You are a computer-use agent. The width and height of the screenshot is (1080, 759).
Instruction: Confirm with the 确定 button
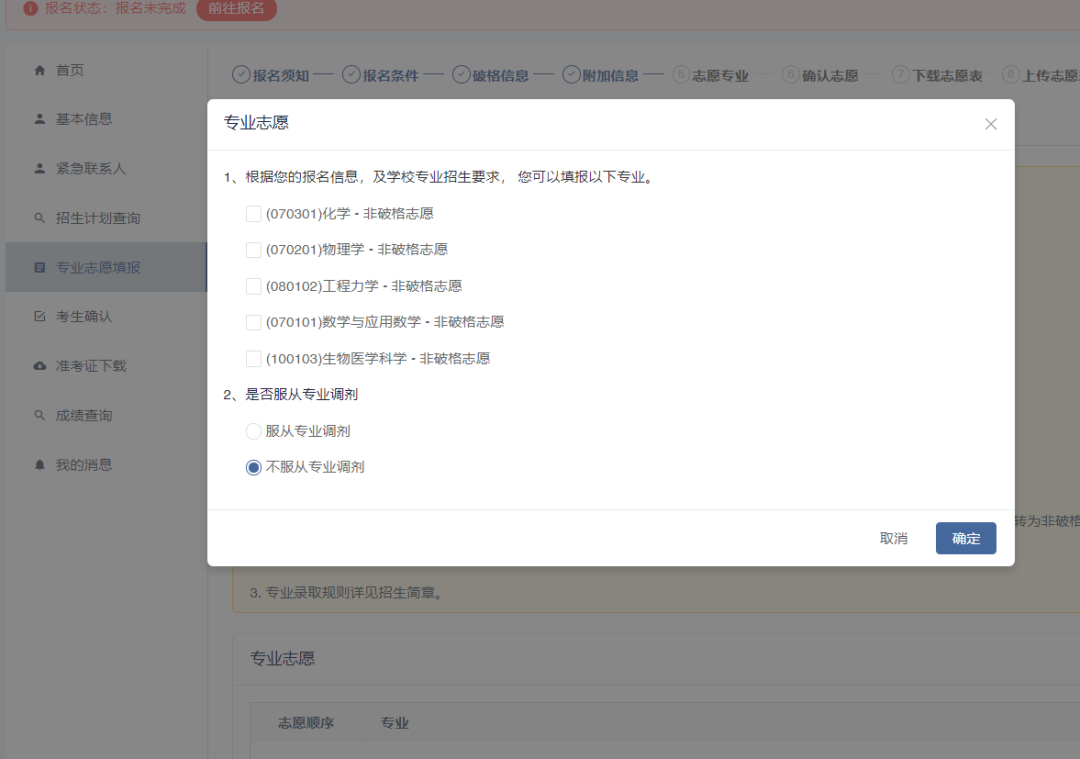point(966,538)
